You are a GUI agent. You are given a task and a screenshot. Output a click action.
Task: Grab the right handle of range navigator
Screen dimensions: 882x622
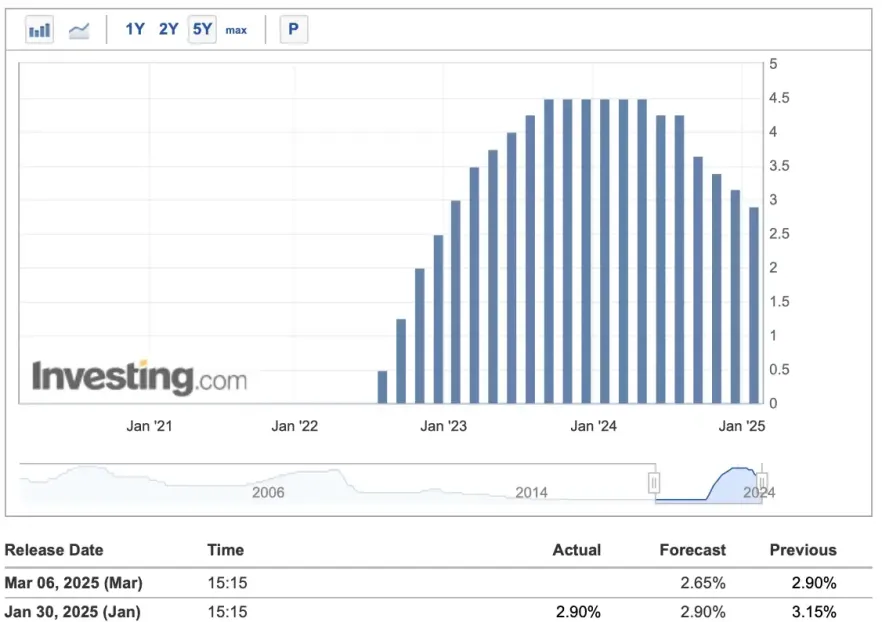[763, 483]
